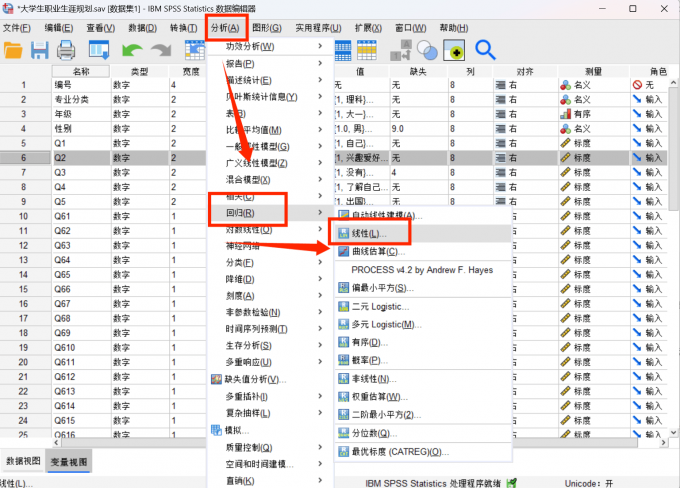This screenshot has height=488, width=680.
Task: Click the 测量 column header
Action: coord(594,72)
